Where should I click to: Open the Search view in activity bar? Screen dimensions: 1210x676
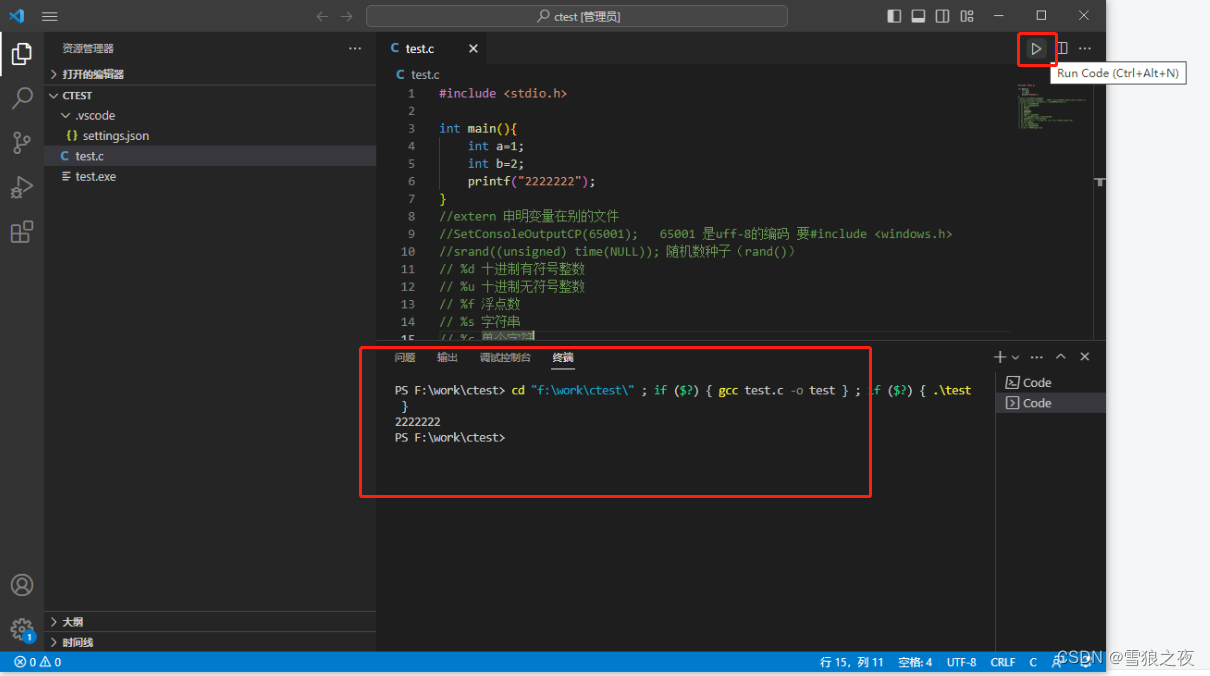[22, 98]
